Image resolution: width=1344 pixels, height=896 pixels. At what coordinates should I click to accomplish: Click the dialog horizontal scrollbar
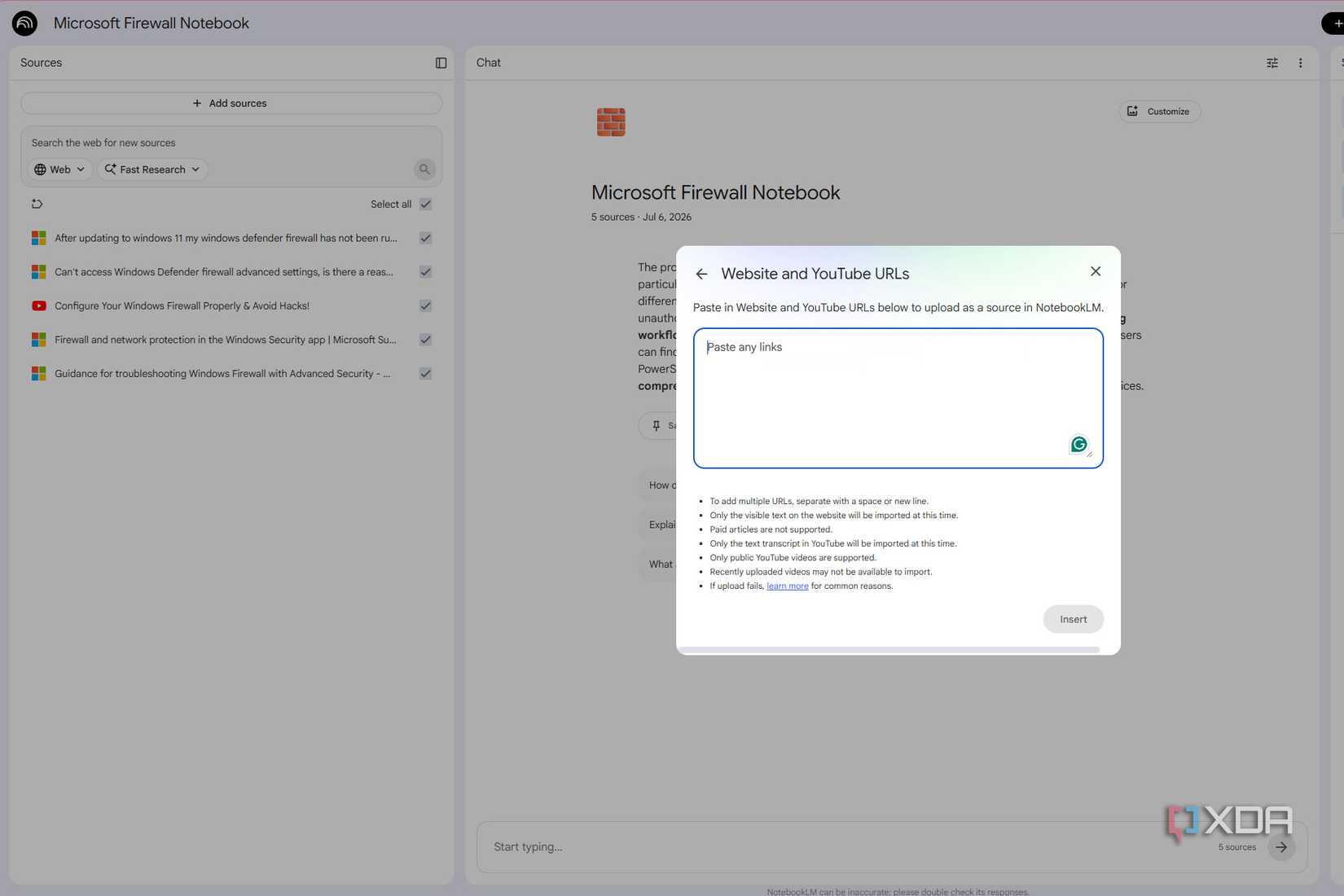(x=889, y=650)
